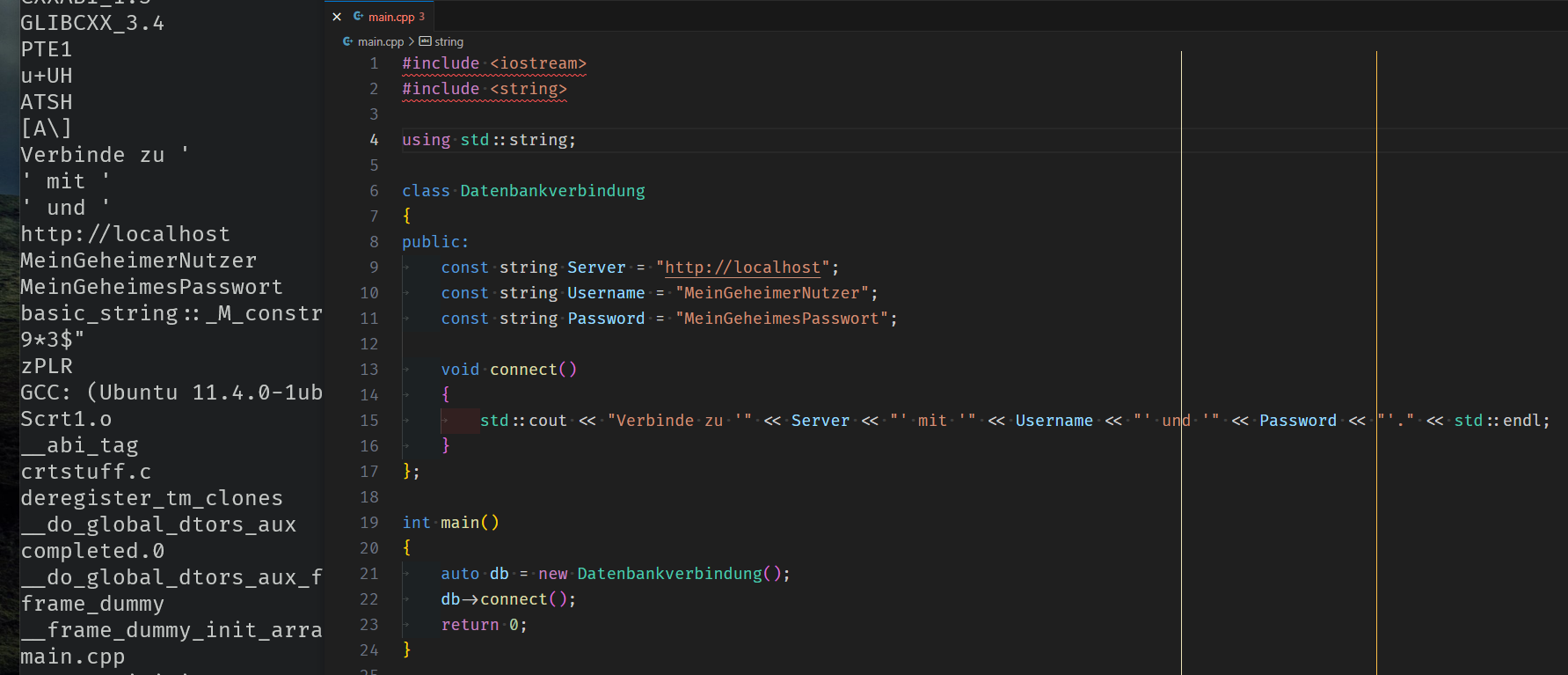
Task: Click line number 15 in the gutter
Action: click(x=369, y=421)
